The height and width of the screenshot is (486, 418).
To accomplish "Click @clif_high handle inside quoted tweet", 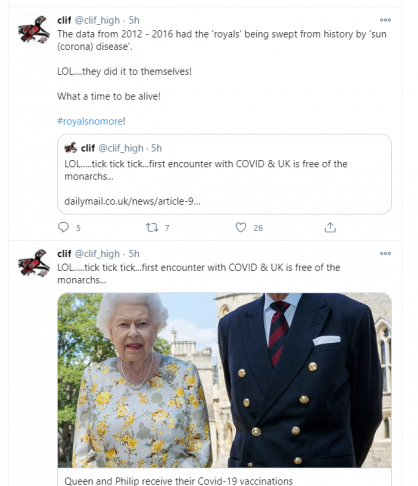I will pos(121,148).
